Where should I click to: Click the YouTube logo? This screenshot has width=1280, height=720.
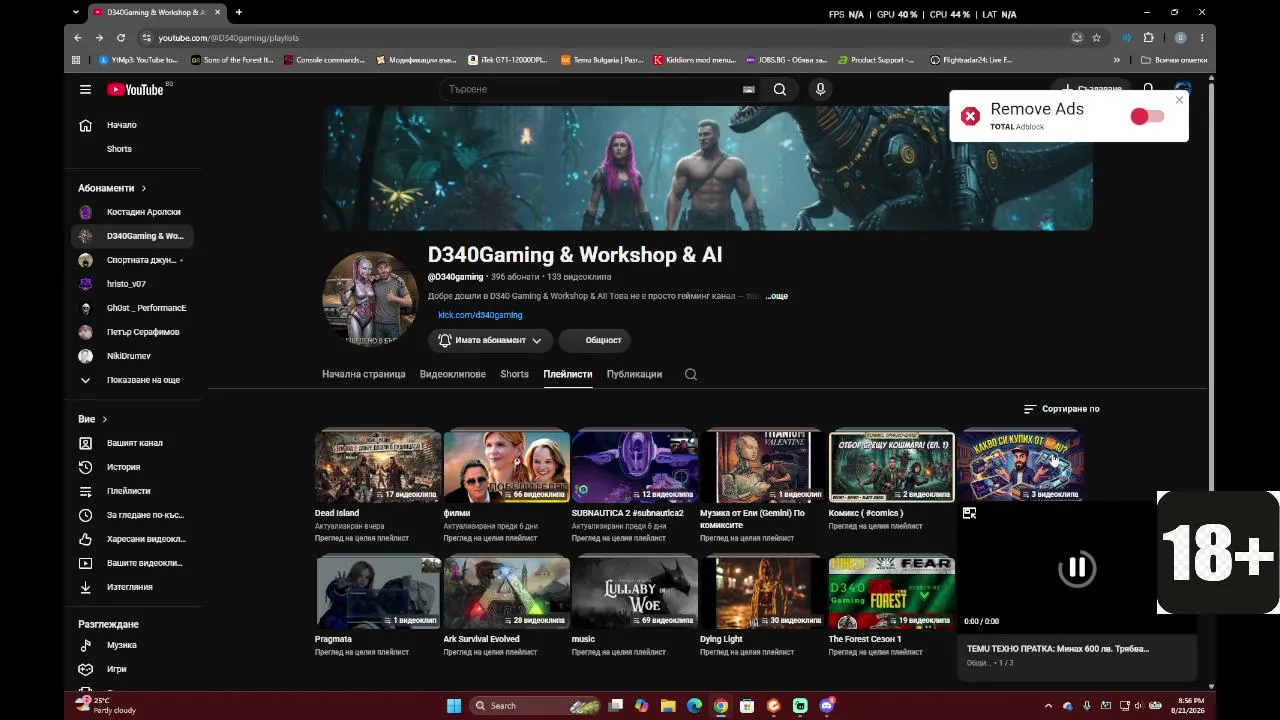coord(135,89)
